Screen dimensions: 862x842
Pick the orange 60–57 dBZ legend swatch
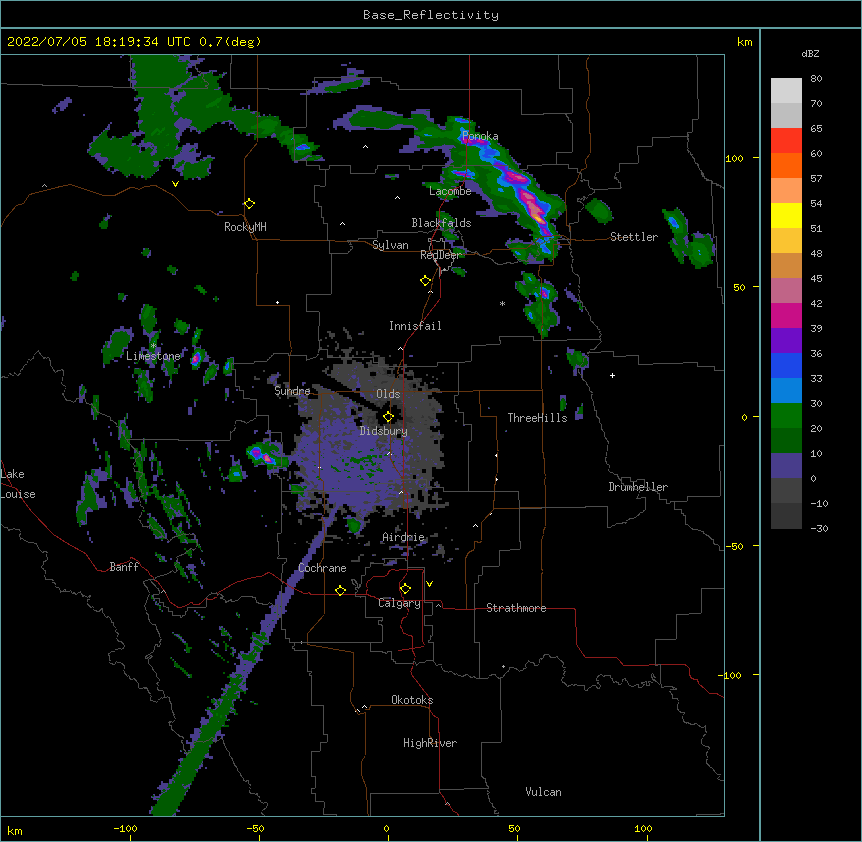(786, 165)
